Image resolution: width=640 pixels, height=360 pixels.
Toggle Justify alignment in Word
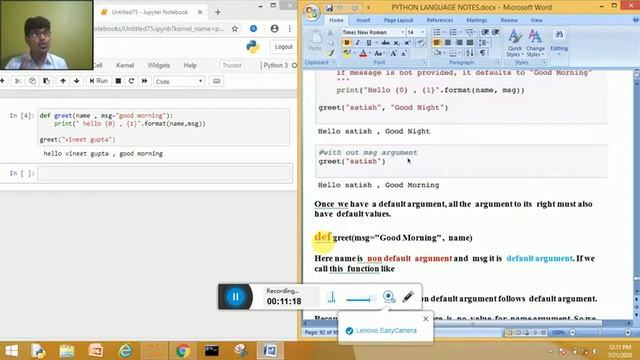tap(470, 42)
